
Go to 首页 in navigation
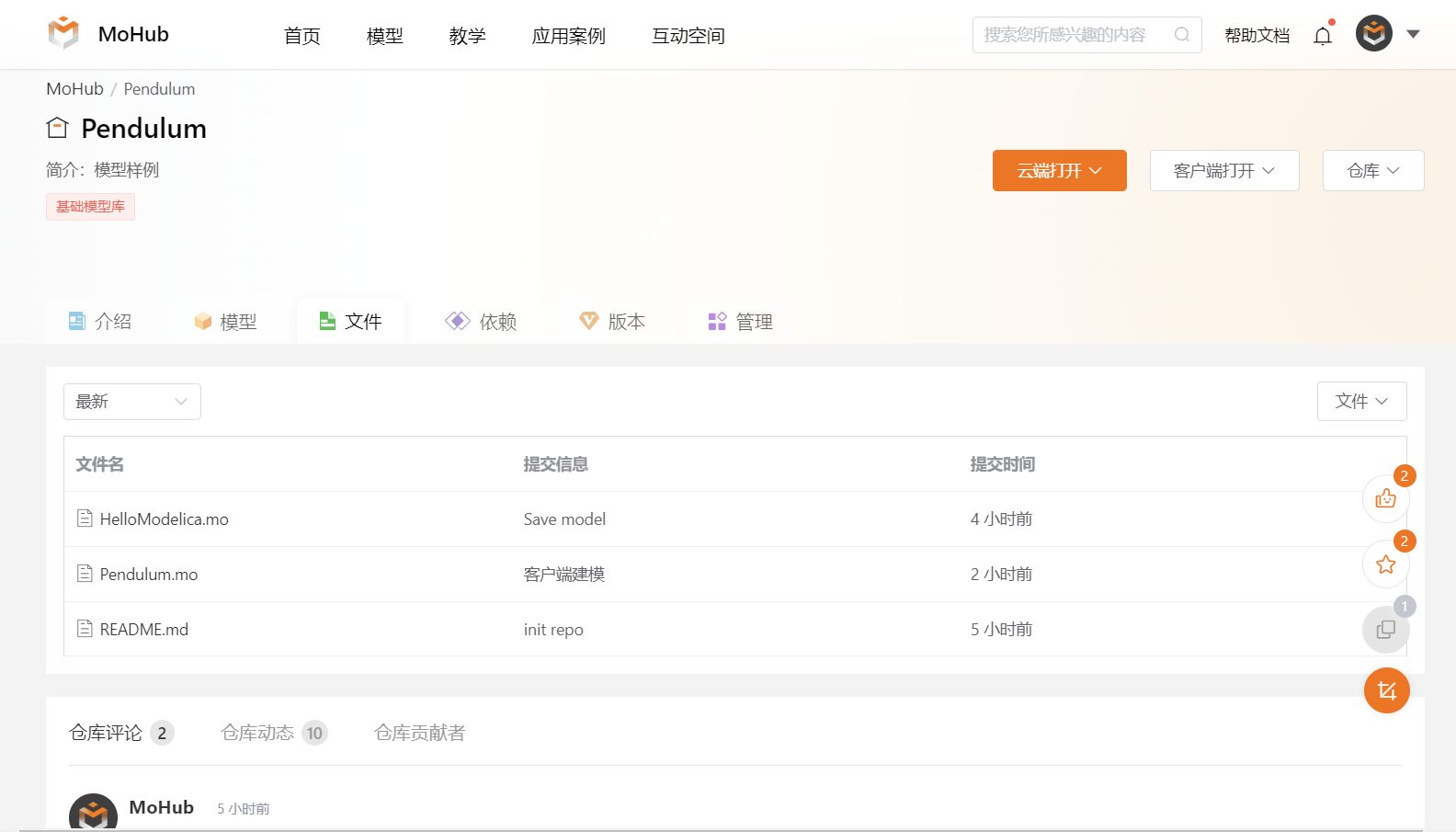pyautogui.click(x=302, y=36)
